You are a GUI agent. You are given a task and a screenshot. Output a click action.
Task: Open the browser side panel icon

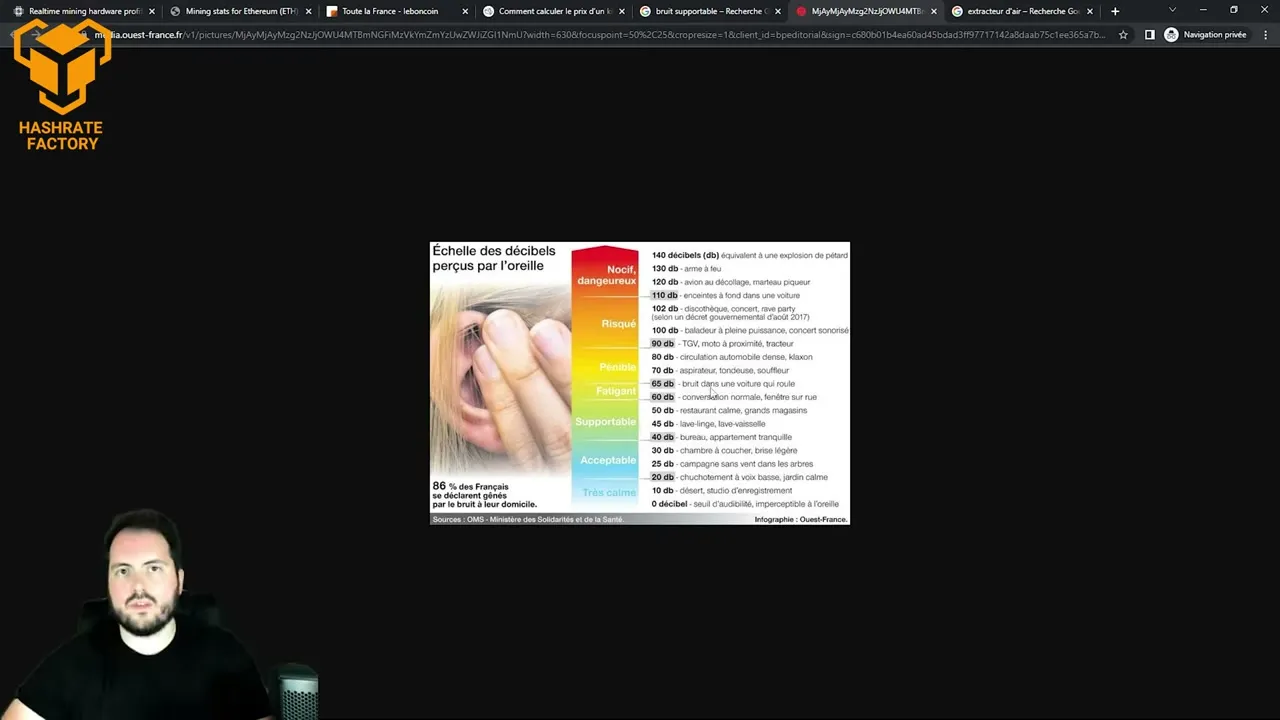pos(1149,35)
